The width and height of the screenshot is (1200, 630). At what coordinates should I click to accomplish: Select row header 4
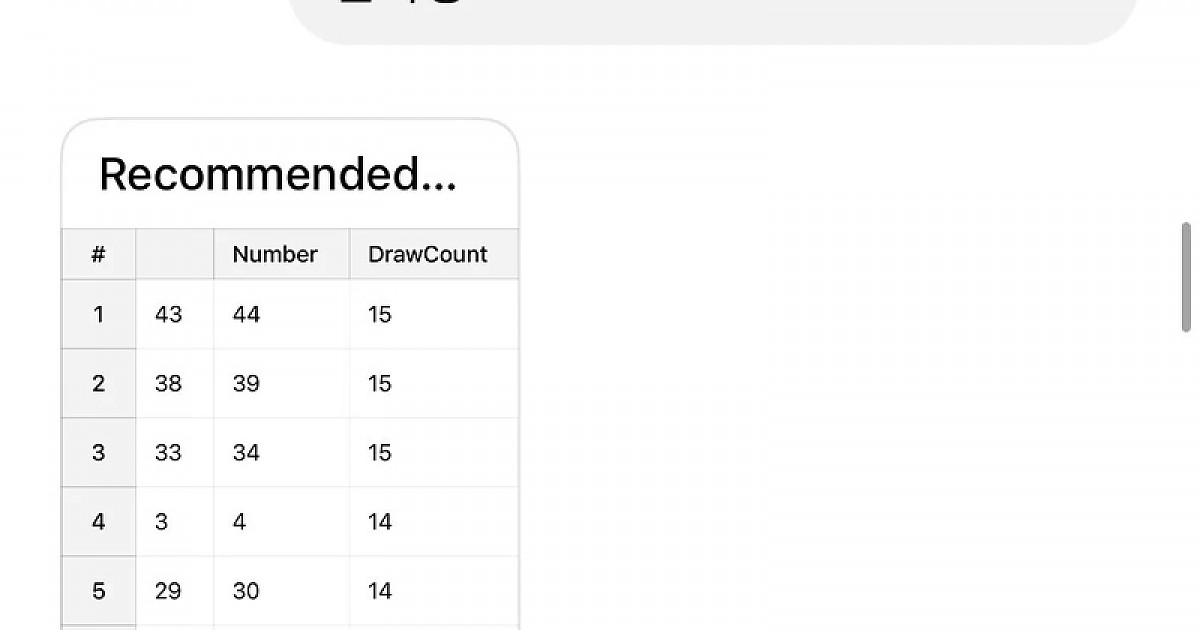tap(98, 522)
